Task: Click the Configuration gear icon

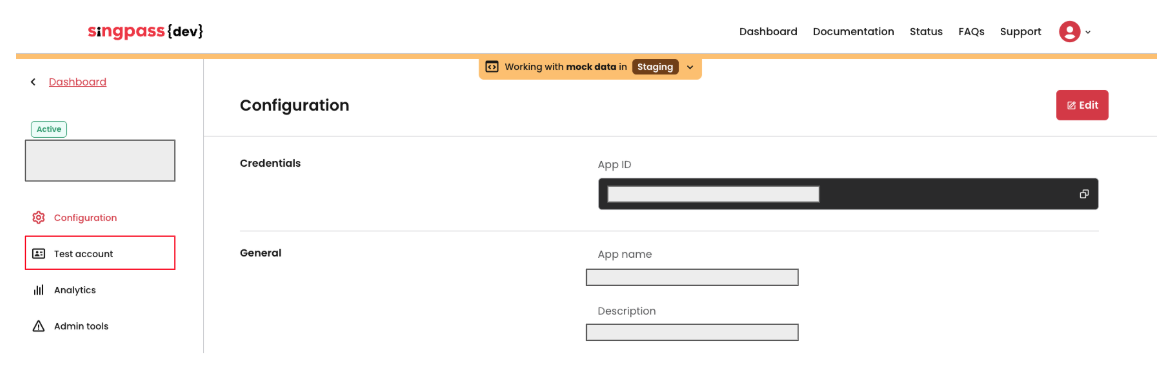Action: [39, 218]
